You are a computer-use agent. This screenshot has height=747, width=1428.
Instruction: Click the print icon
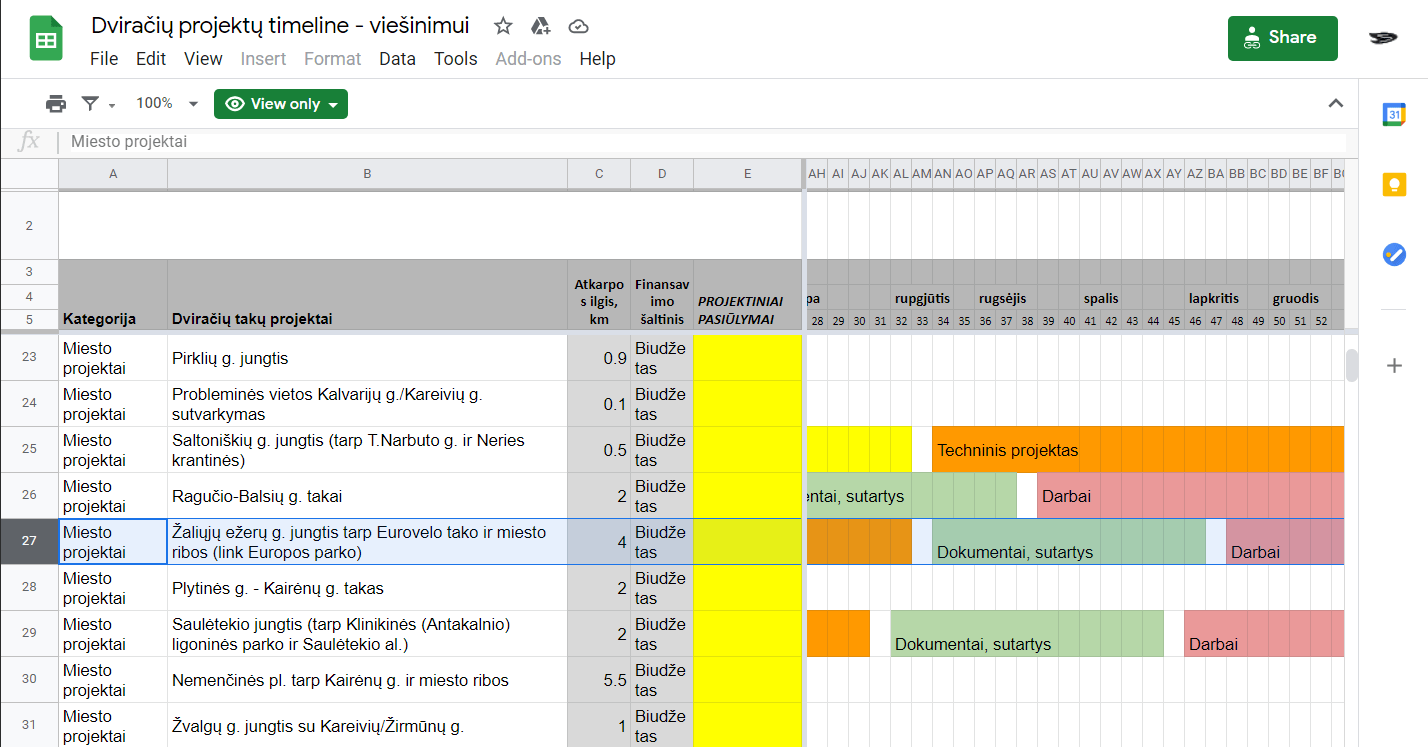click(x=56, y=104)
